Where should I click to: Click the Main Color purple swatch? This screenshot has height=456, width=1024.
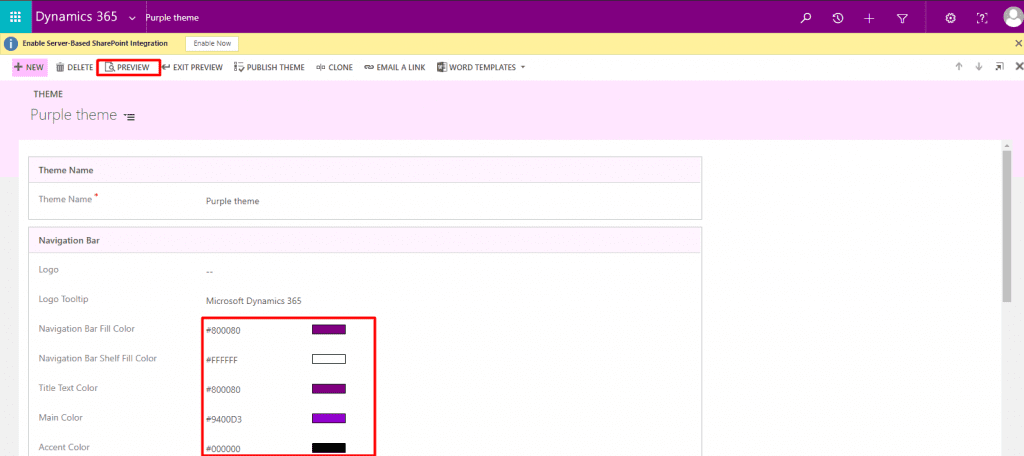329,418
